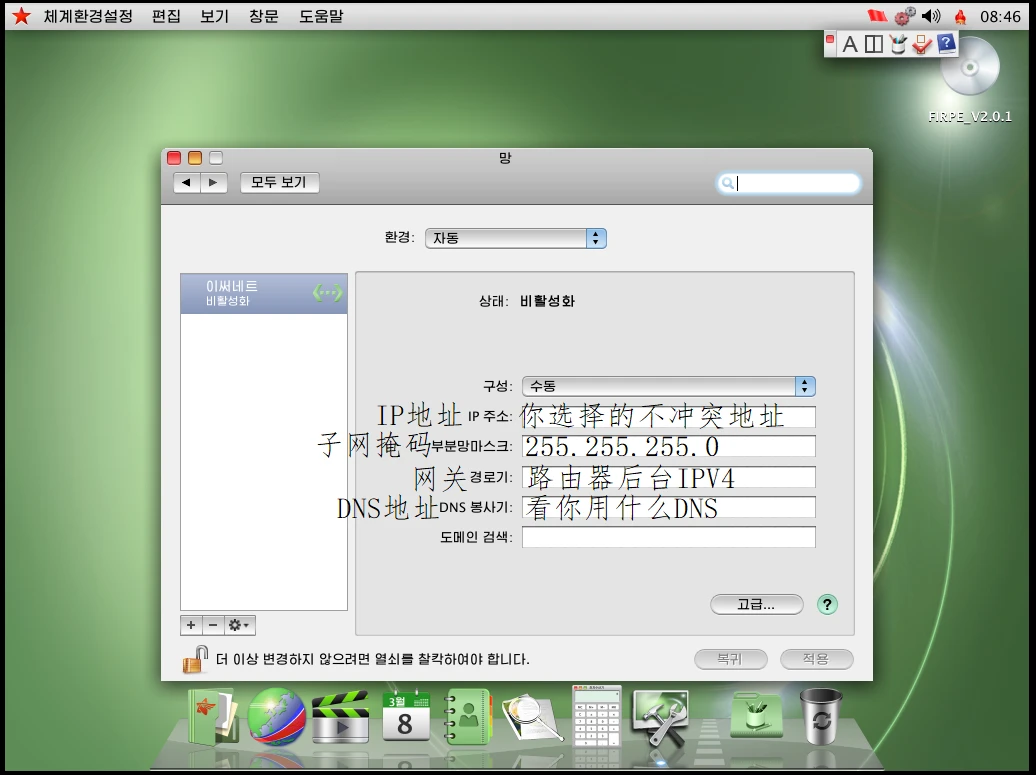Open the trash bin in the dock
Image resolution: width=1036 pixels, height=775 pixels.
click(x=820, y=716)
